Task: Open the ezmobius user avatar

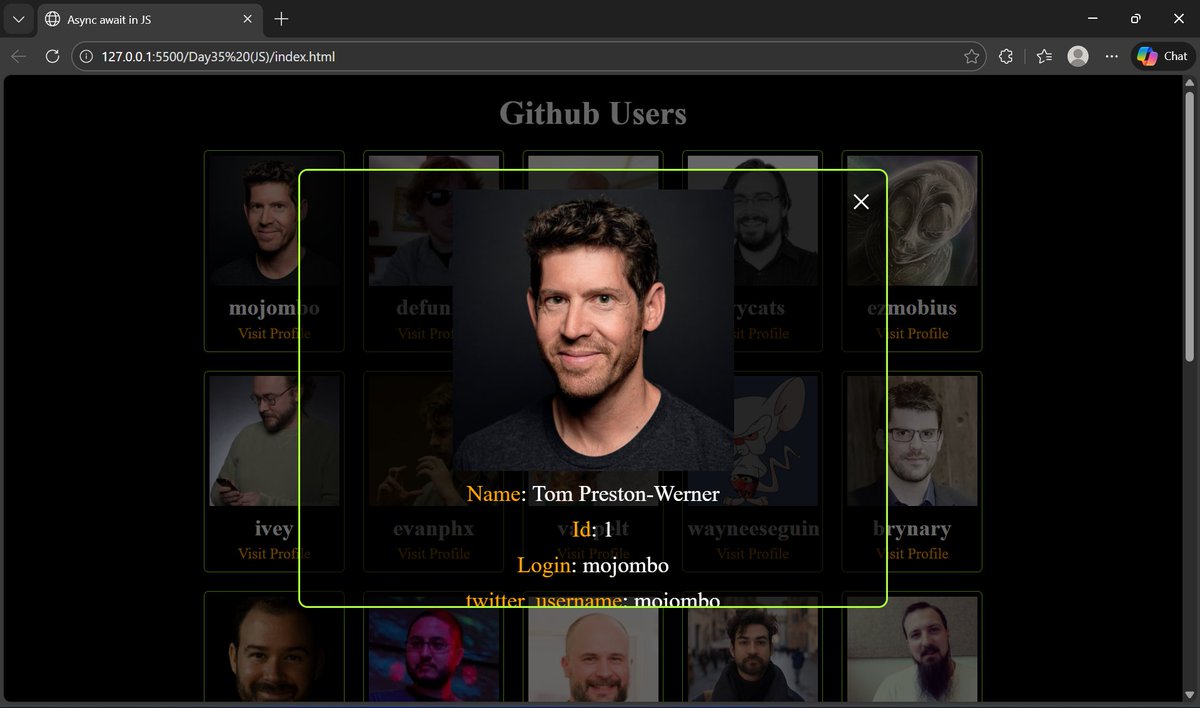Action: pyautogui.click(x=912, y=221)
